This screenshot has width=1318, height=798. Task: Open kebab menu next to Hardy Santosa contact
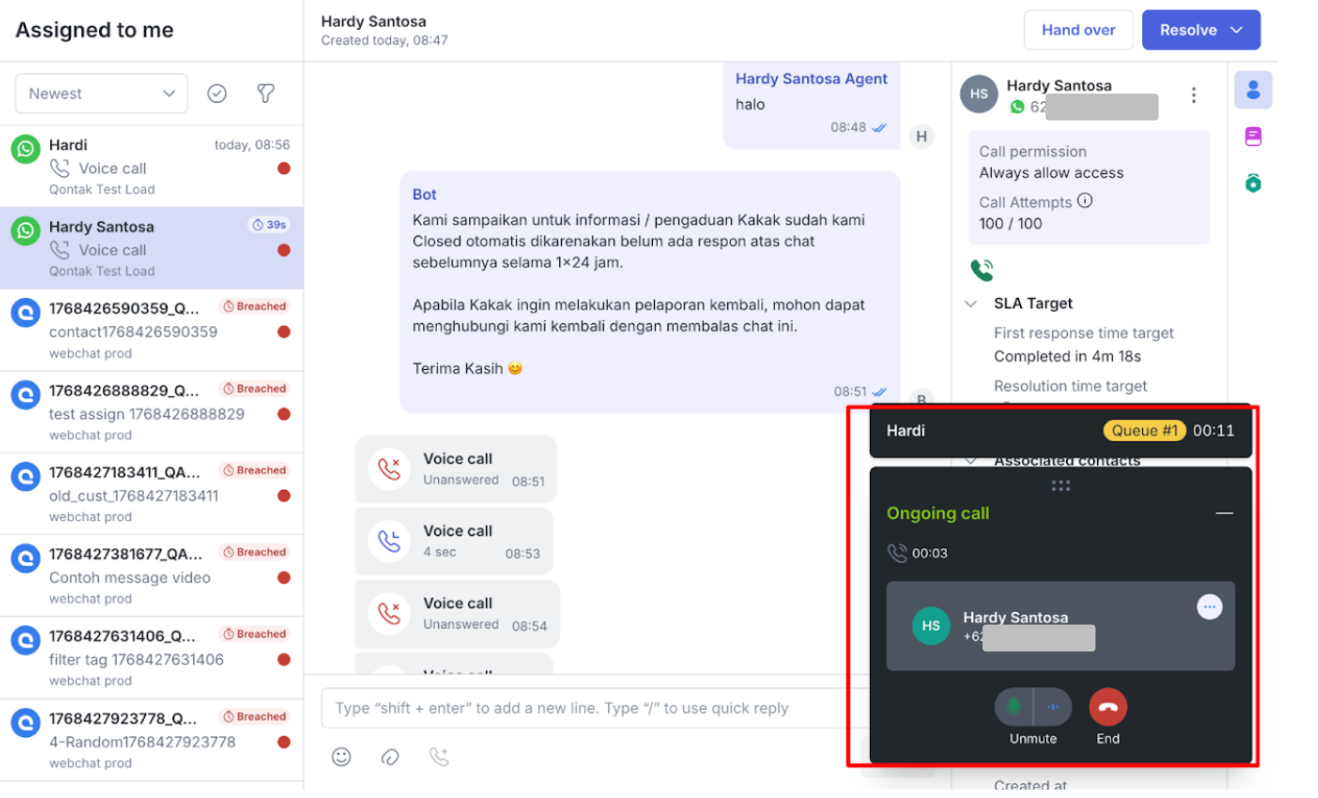1193,95
